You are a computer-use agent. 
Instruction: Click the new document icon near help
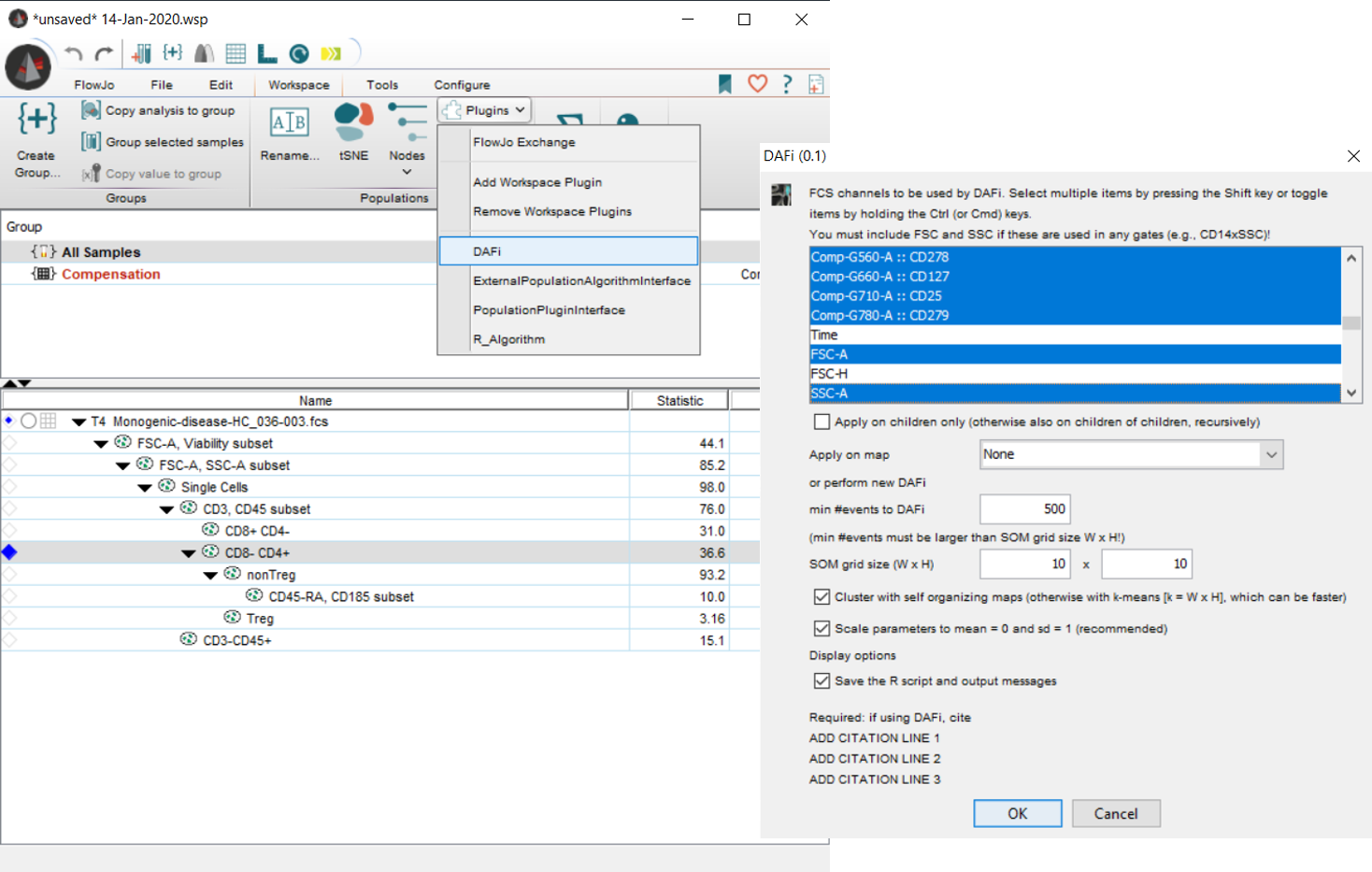816,84
